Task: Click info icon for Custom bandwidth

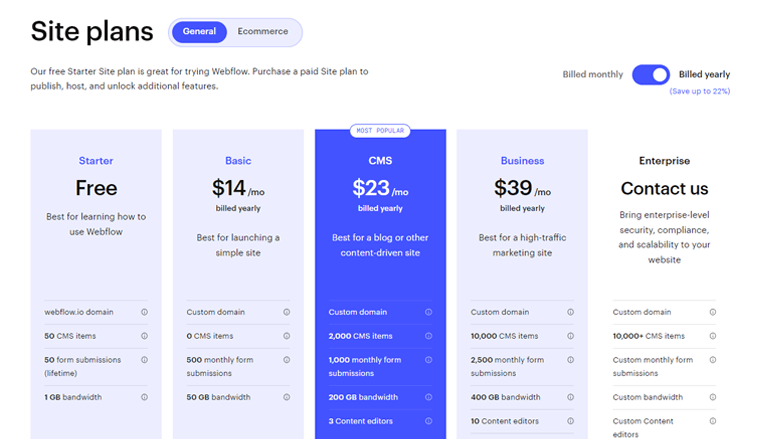Action: coord(713,397)
